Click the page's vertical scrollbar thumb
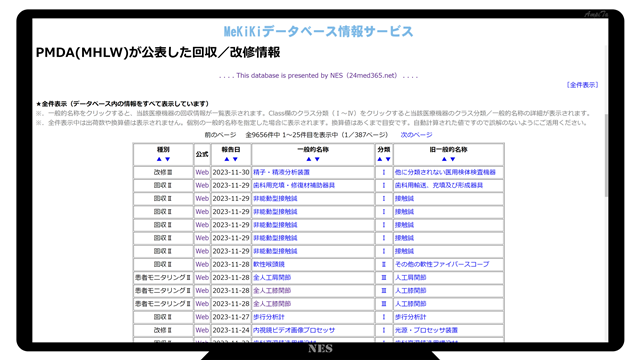 (606, 155)
